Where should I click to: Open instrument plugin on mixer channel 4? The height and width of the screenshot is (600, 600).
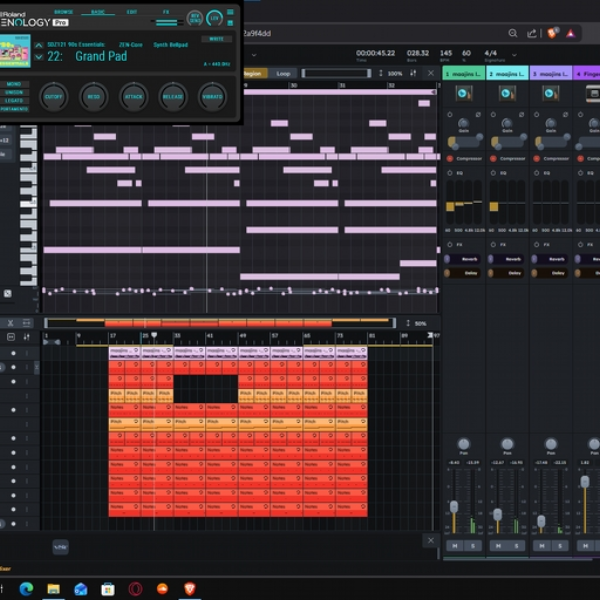point(593,93)
